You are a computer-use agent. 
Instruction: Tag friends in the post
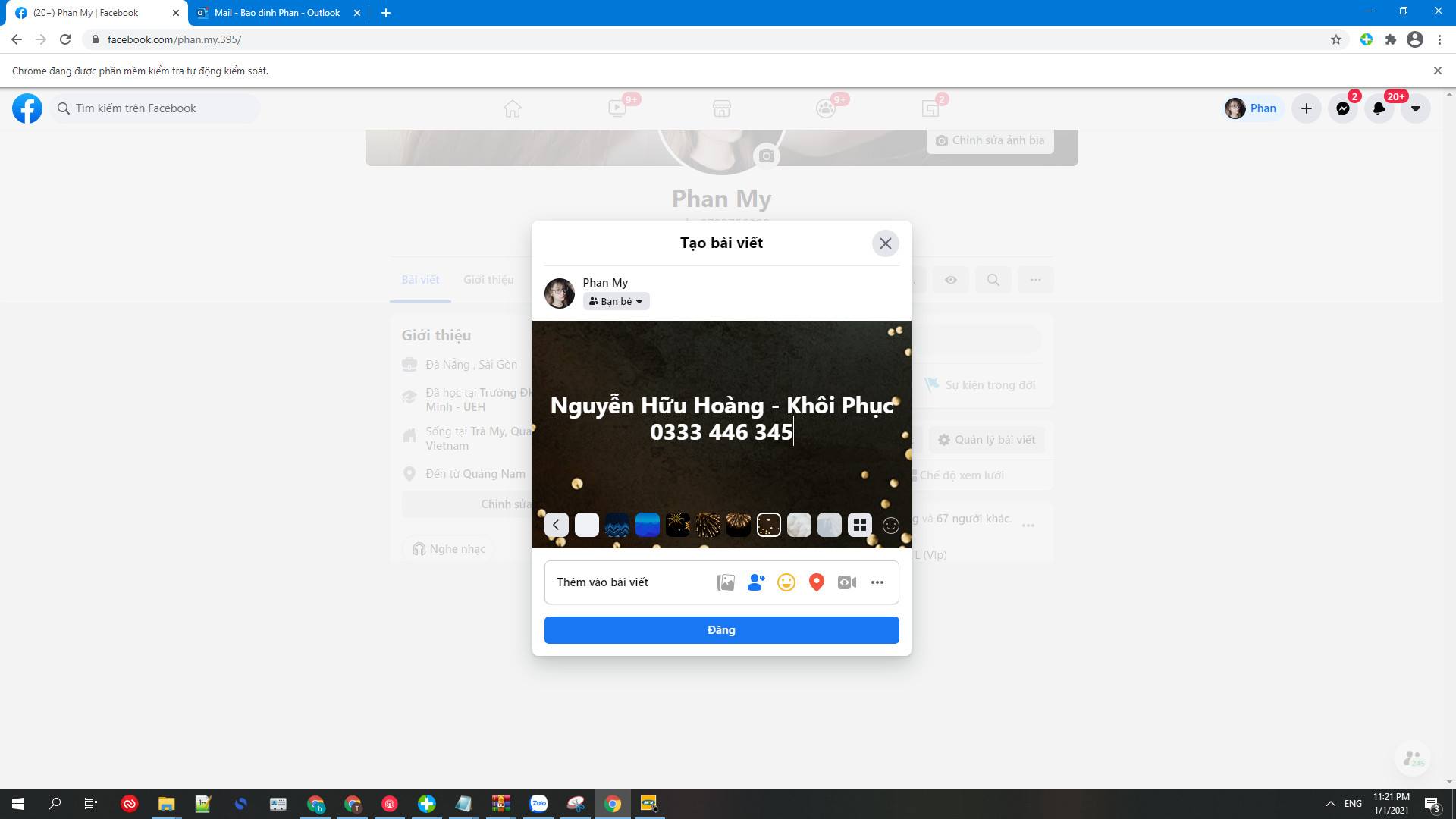click(756, 582)
